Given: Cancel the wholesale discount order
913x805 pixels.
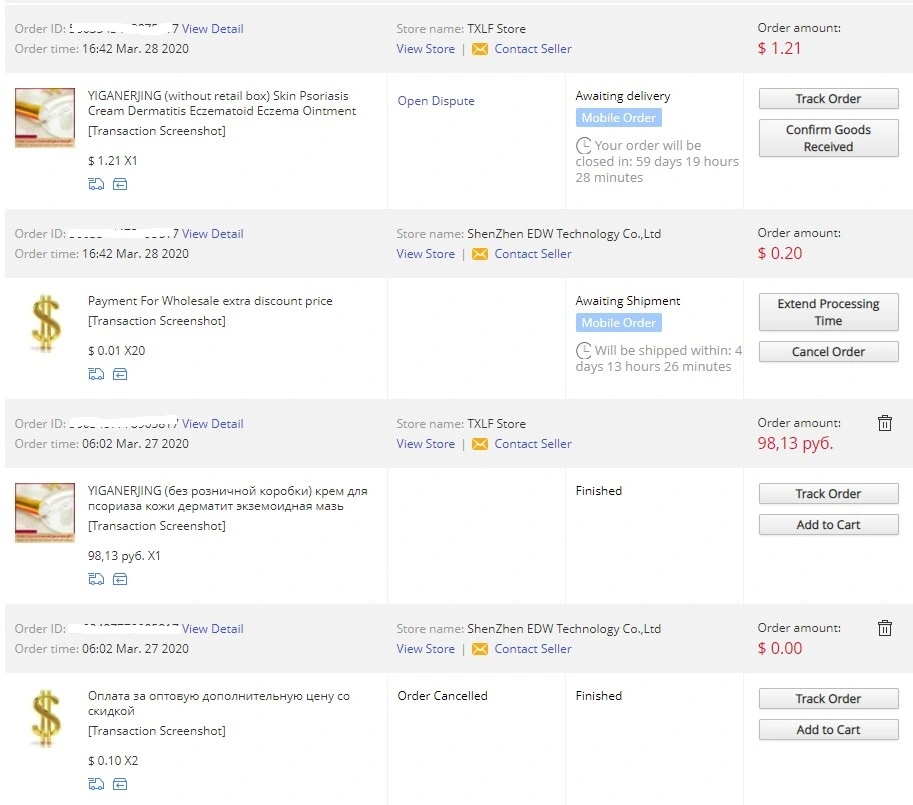Looking at the screenshot, I should [x=828, y=352].
